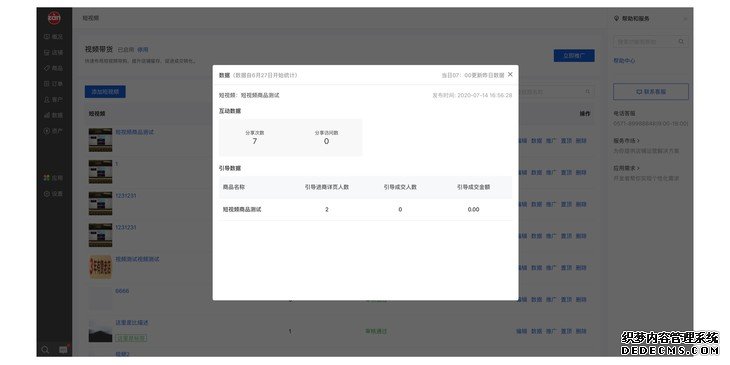The image size is (730, 365).
Task: Click 短视频商品测试 cell in the 引导数据 table
Action: pos(242,210)
